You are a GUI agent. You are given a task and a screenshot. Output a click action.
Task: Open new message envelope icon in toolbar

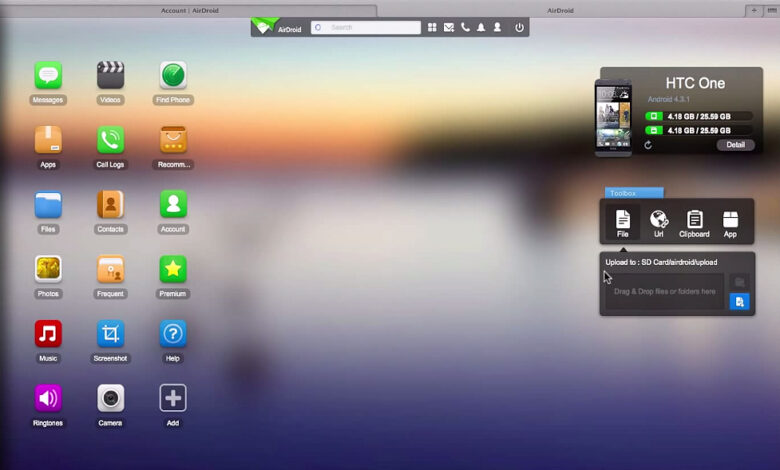tap(449, 27)
